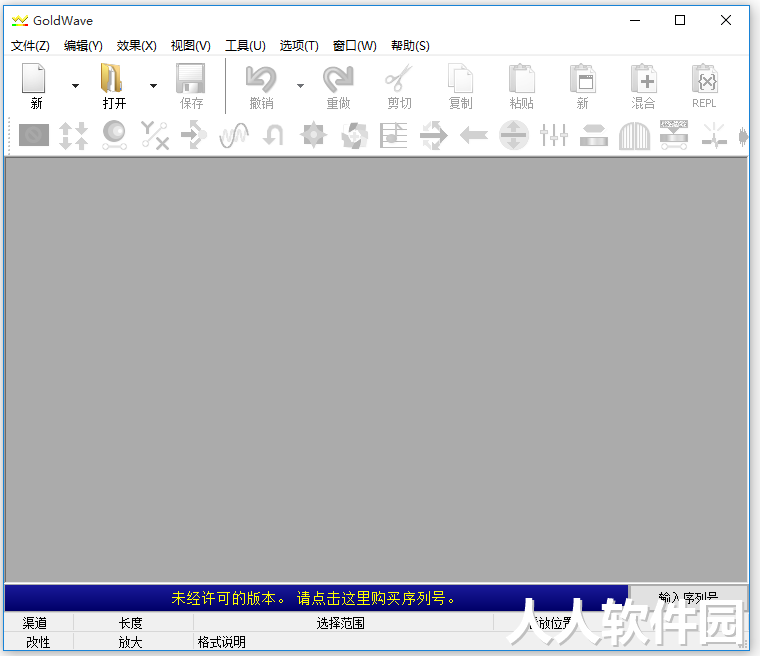Open a file with the folder icon
Viewport: 760px width, 656px height.
(x=111, y=78)
